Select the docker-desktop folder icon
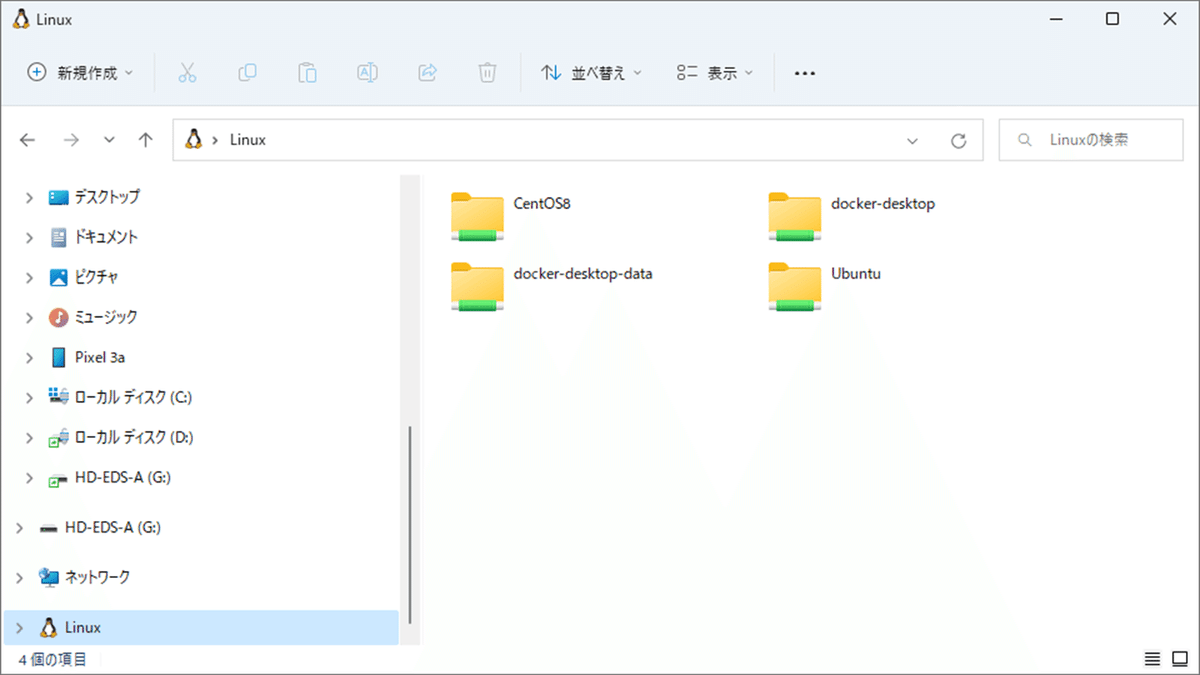The image size is (1200, 675). tap(795, 217)
